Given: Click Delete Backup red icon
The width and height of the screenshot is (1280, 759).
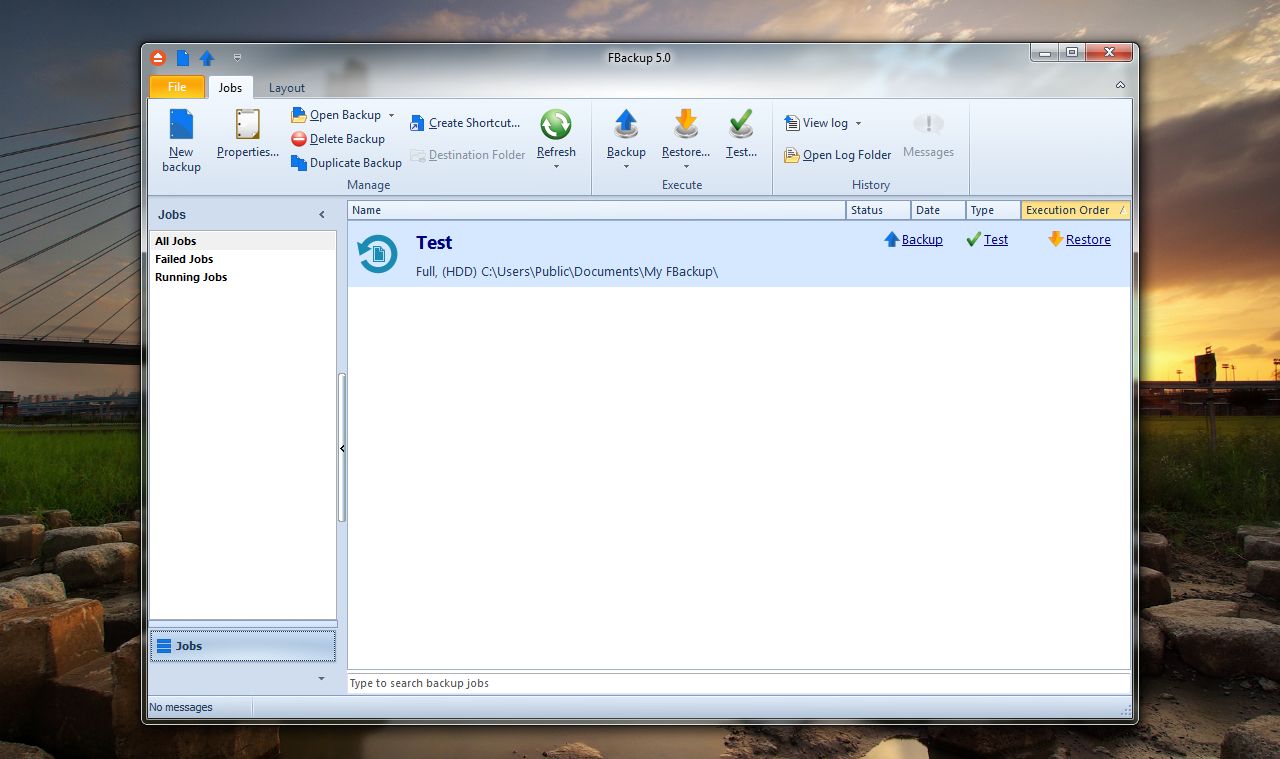Looking at the screenshot, I should [299, 139].
